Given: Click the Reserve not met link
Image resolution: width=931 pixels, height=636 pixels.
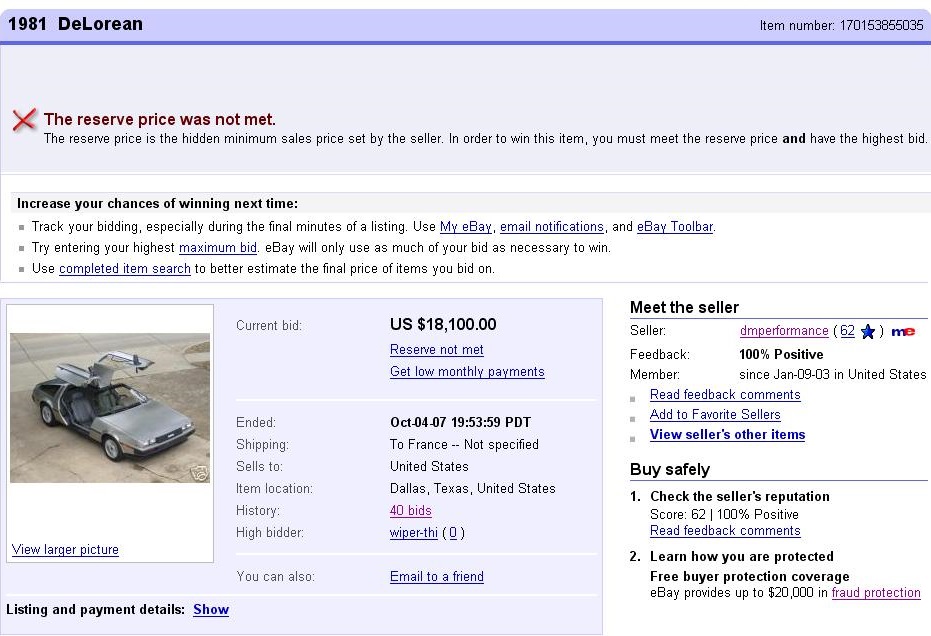Looking at the screenshot, I should tap(436, 350).
